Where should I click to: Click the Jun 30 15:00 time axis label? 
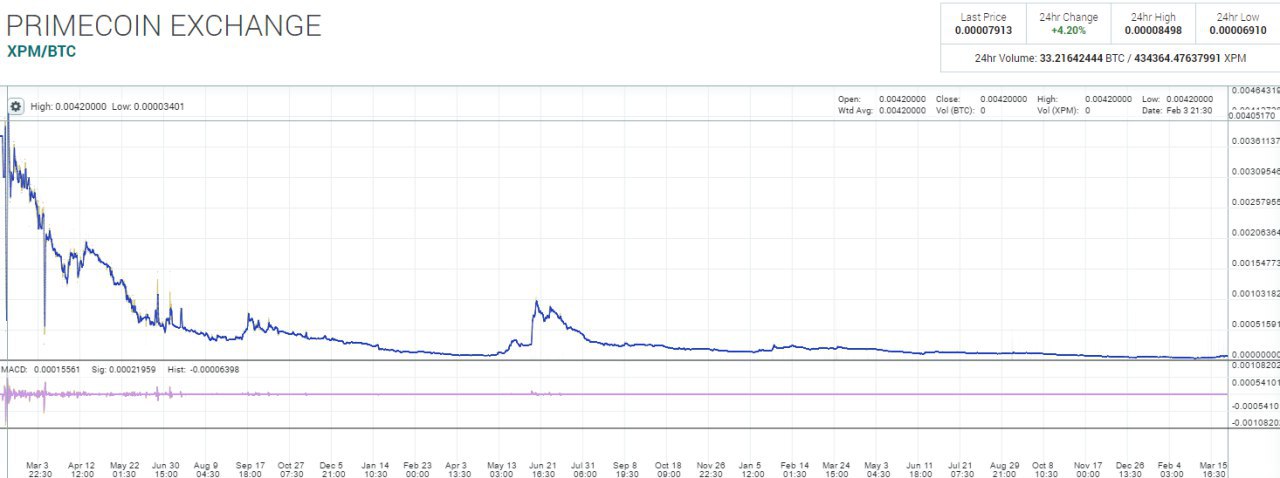(x=166, y=470)
